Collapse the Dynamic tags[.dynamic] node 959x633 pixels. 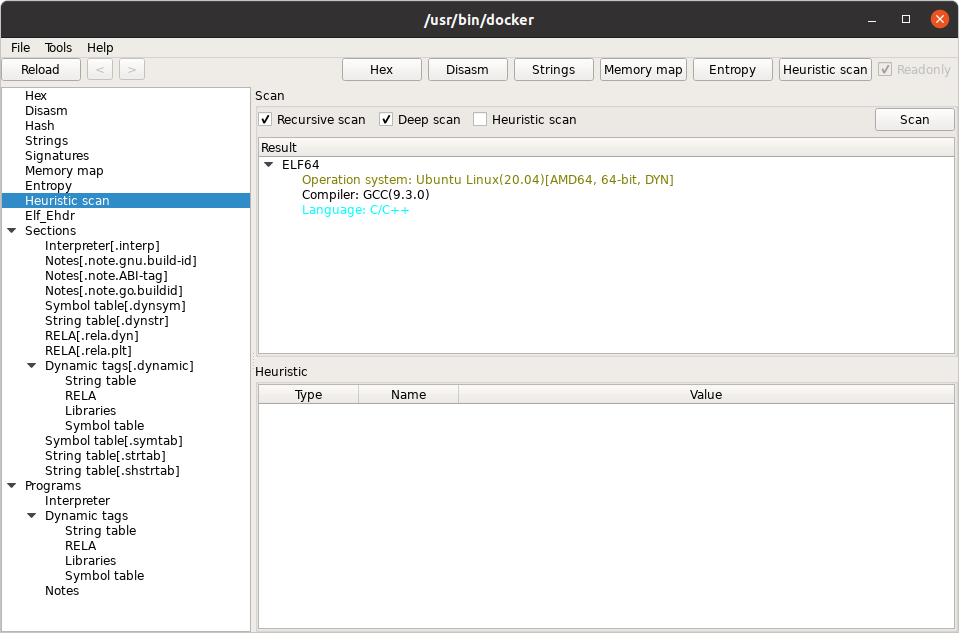32,365
